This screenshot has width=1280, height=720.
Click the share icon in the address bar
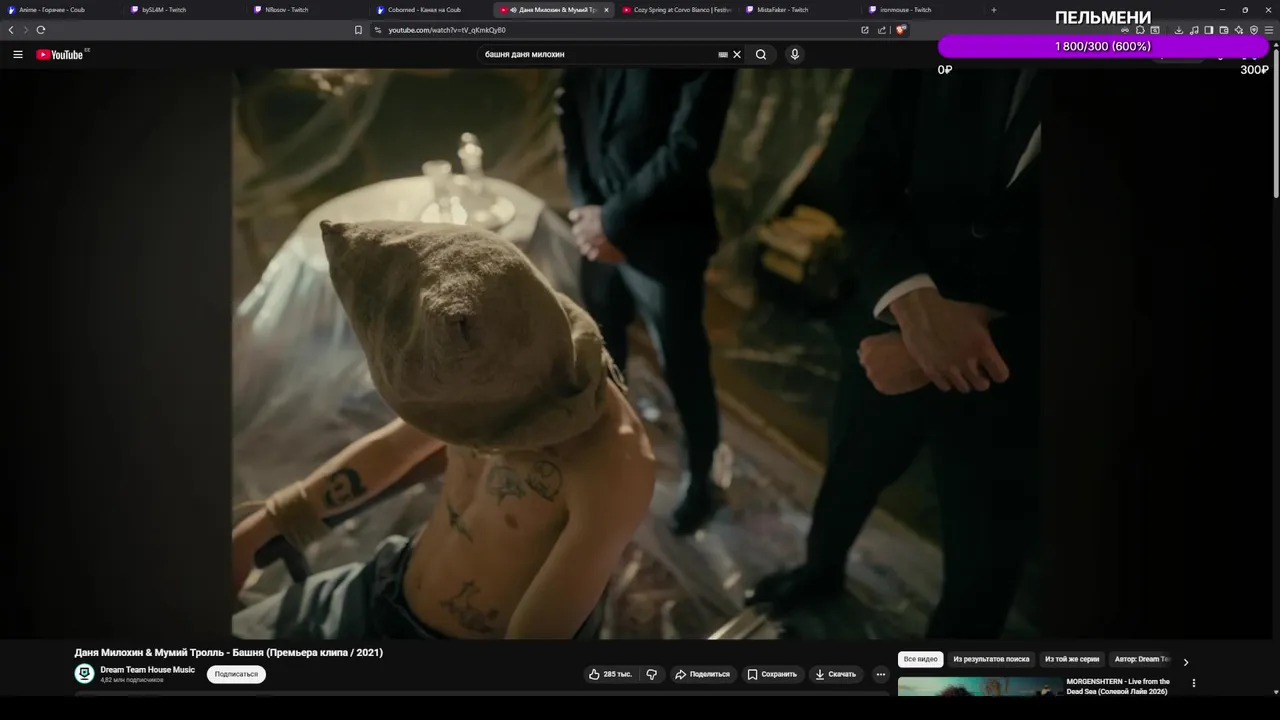[882, 30]
